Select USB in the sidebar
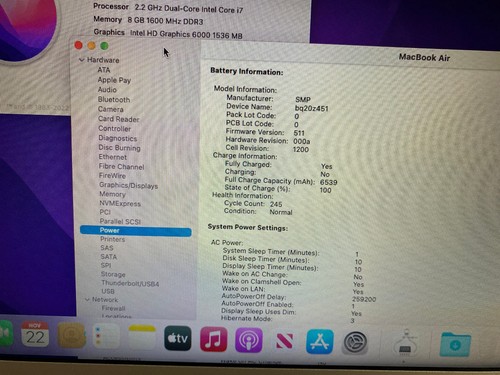This screenshot has height=375, width=500. [x=108, y=291]
